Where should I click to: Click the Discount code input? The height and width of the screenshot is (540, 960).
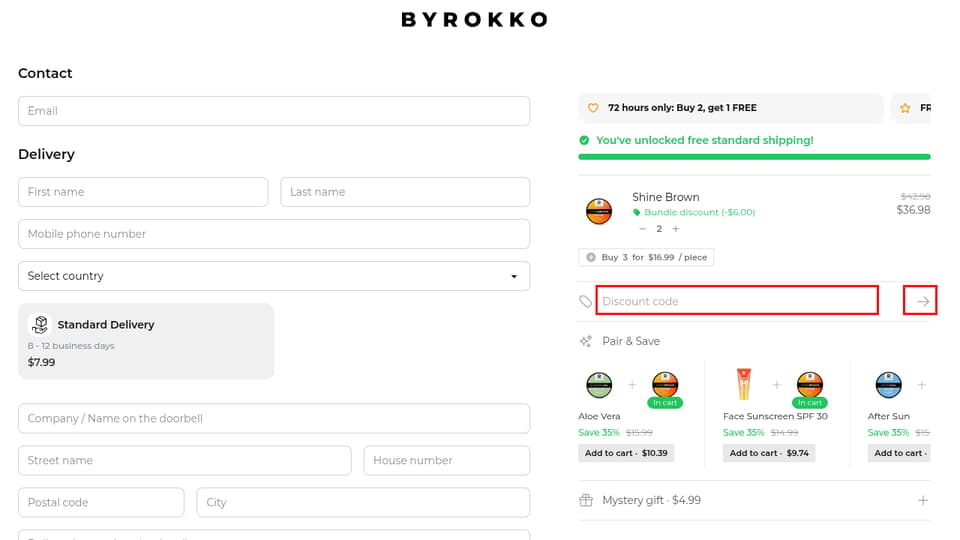(x=737, y=301)
